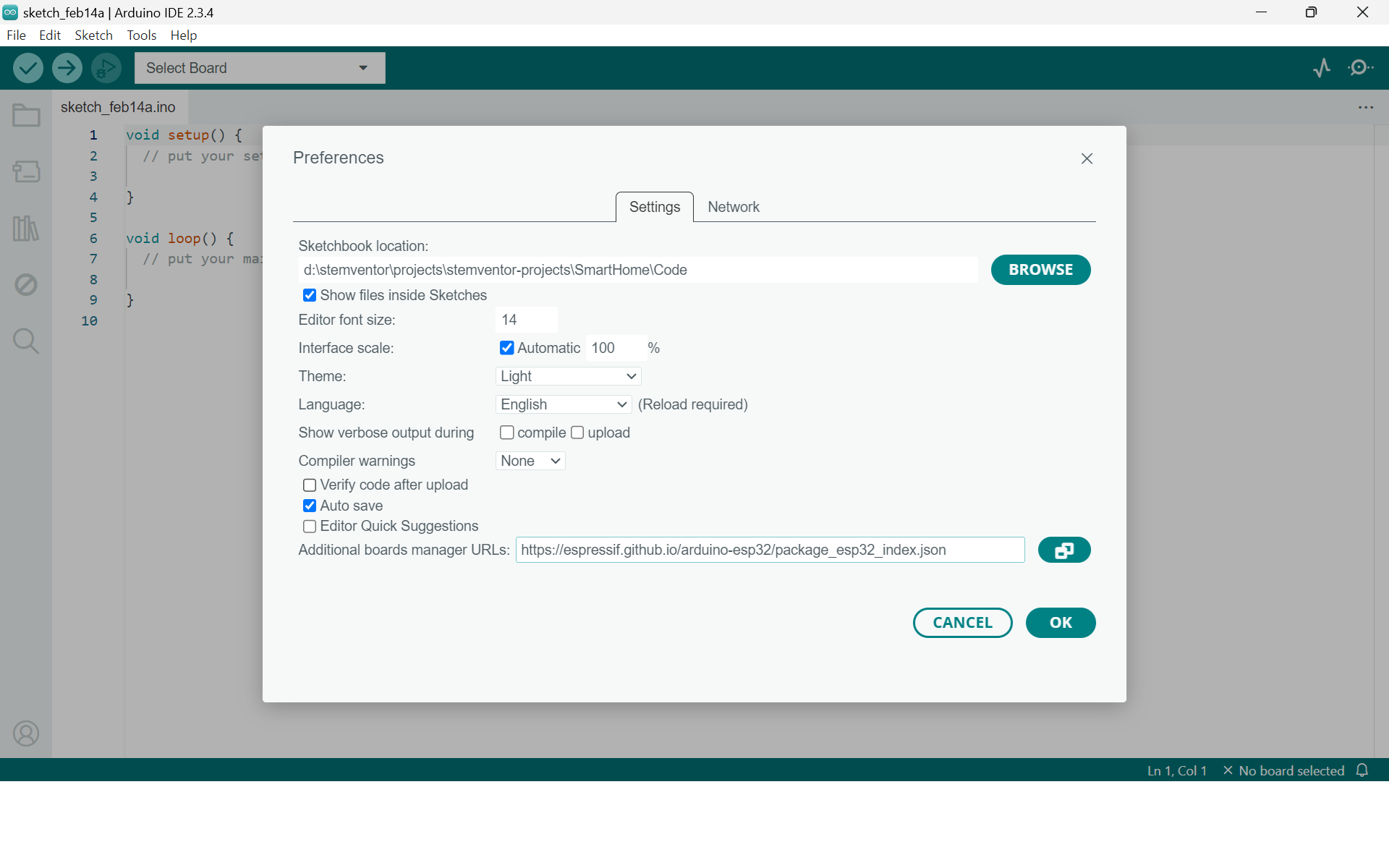Open the editor tab three-dots menu
The image size is (1389, 868).
1366,107
